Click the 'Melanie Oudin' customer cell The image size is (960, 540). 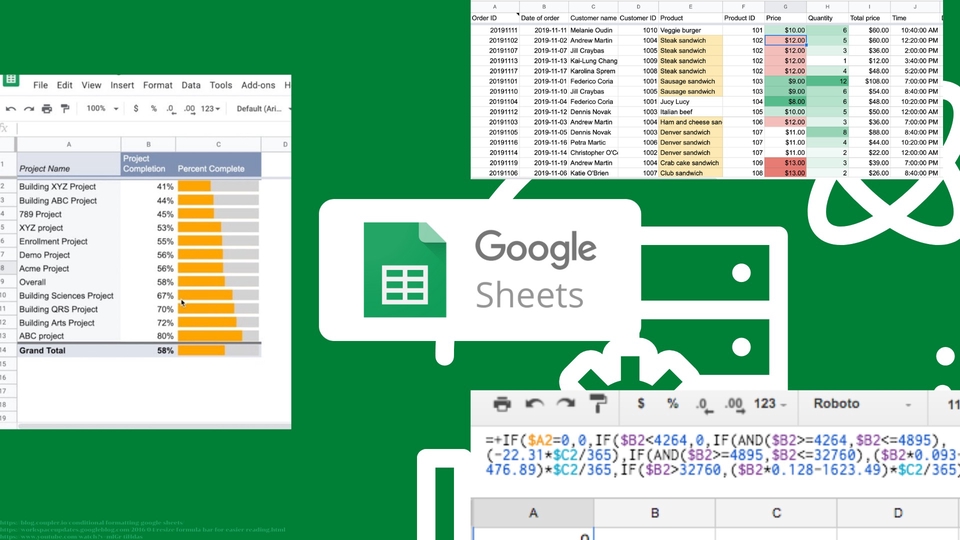click(593, 30)
